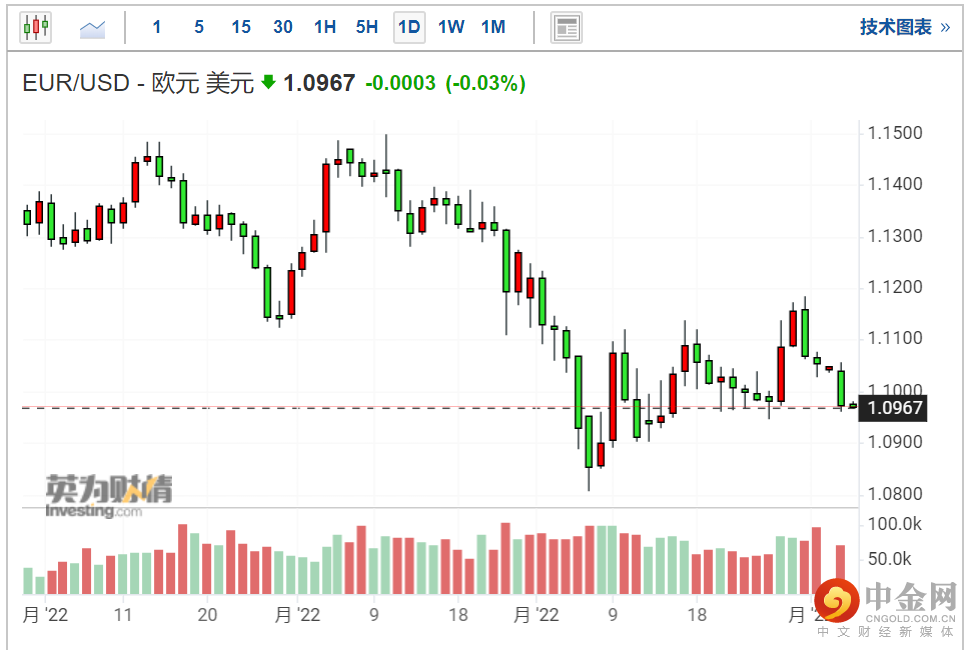The height and width of the screenshot is (650, 971).
Task: Click the -0.03% percentage change text
Action: (x=485, y=83)
